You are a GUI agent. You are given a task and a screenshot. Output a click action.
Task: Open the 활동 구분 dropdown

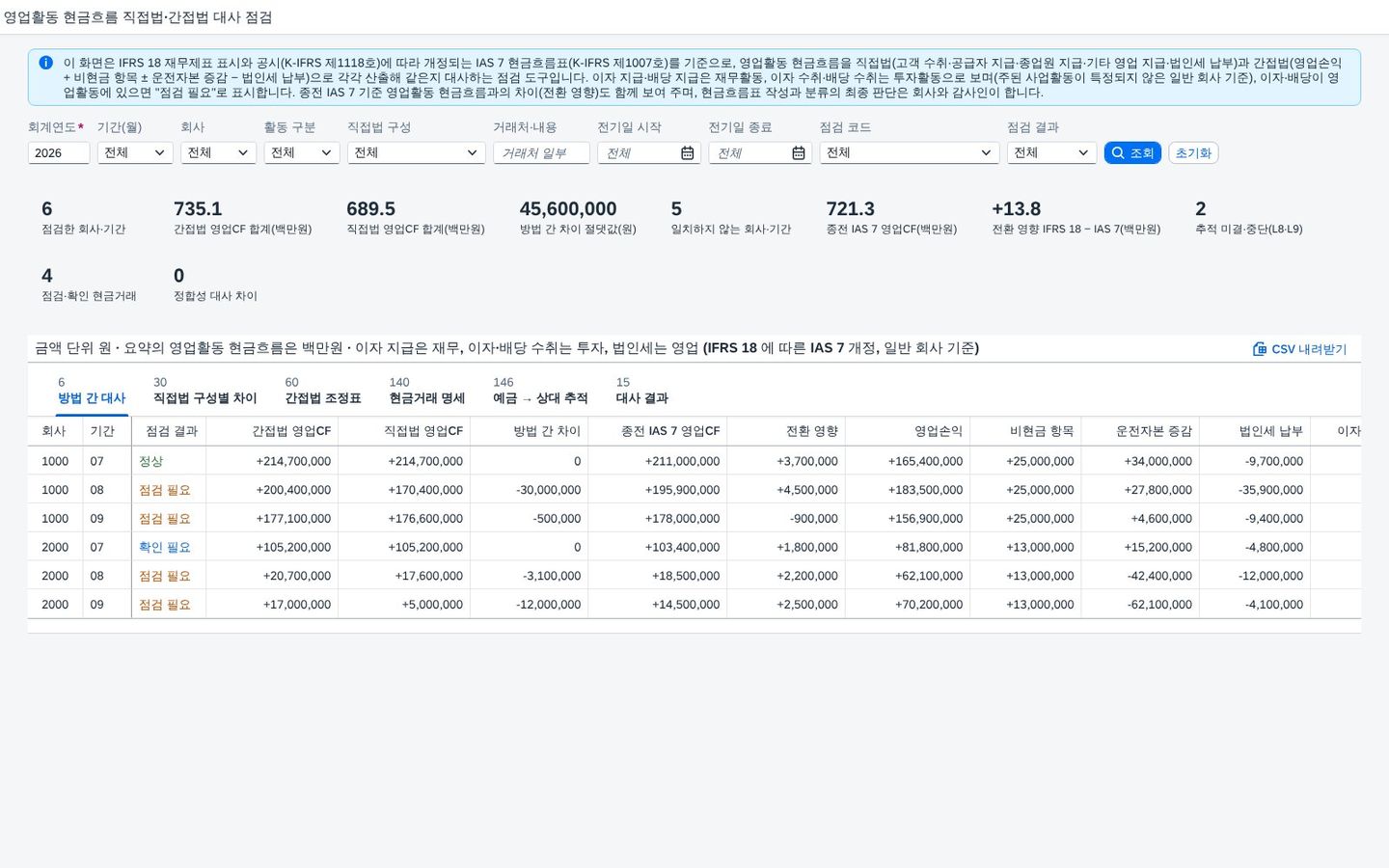pos(302,153)
